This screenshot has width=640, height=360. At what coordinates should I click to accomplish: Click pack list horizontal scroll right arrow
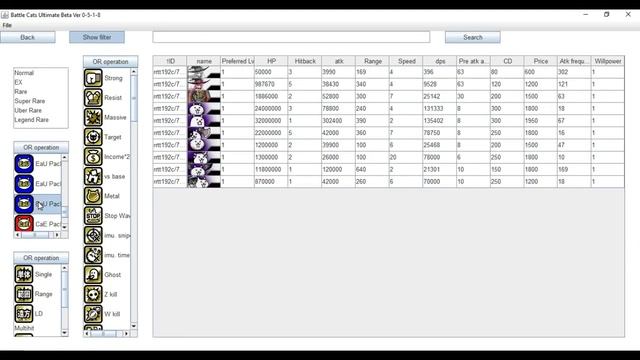57,235
